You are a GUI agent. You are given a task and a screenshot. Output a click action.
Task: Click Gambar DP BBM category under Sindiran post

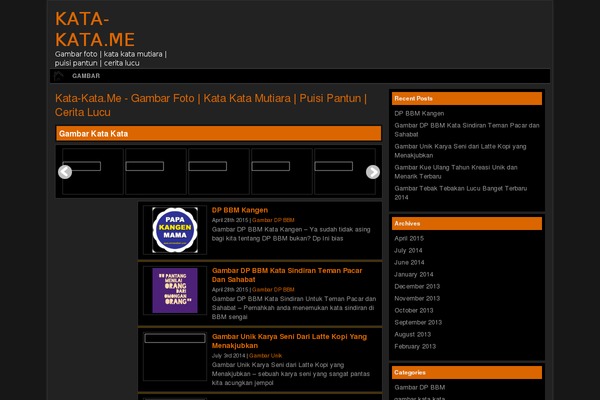273,290
